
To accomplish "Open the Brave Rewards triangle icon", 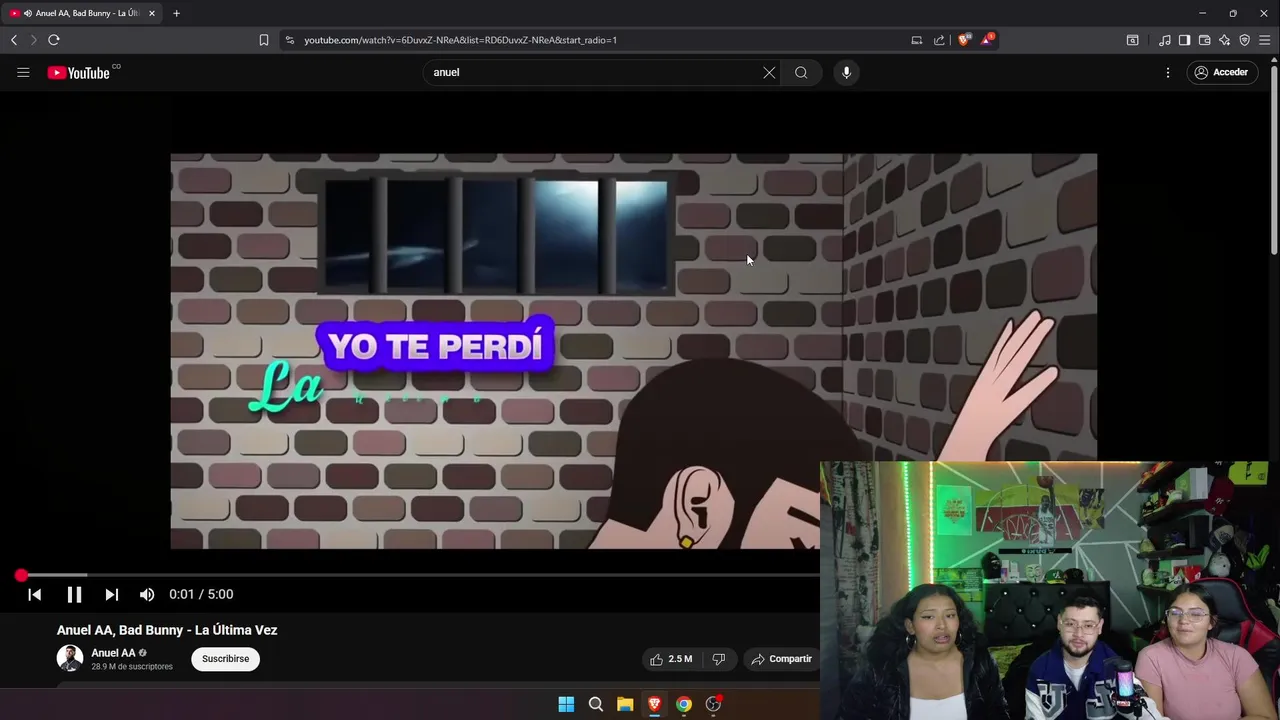I will pyautogui.click(x=987, y=40).
